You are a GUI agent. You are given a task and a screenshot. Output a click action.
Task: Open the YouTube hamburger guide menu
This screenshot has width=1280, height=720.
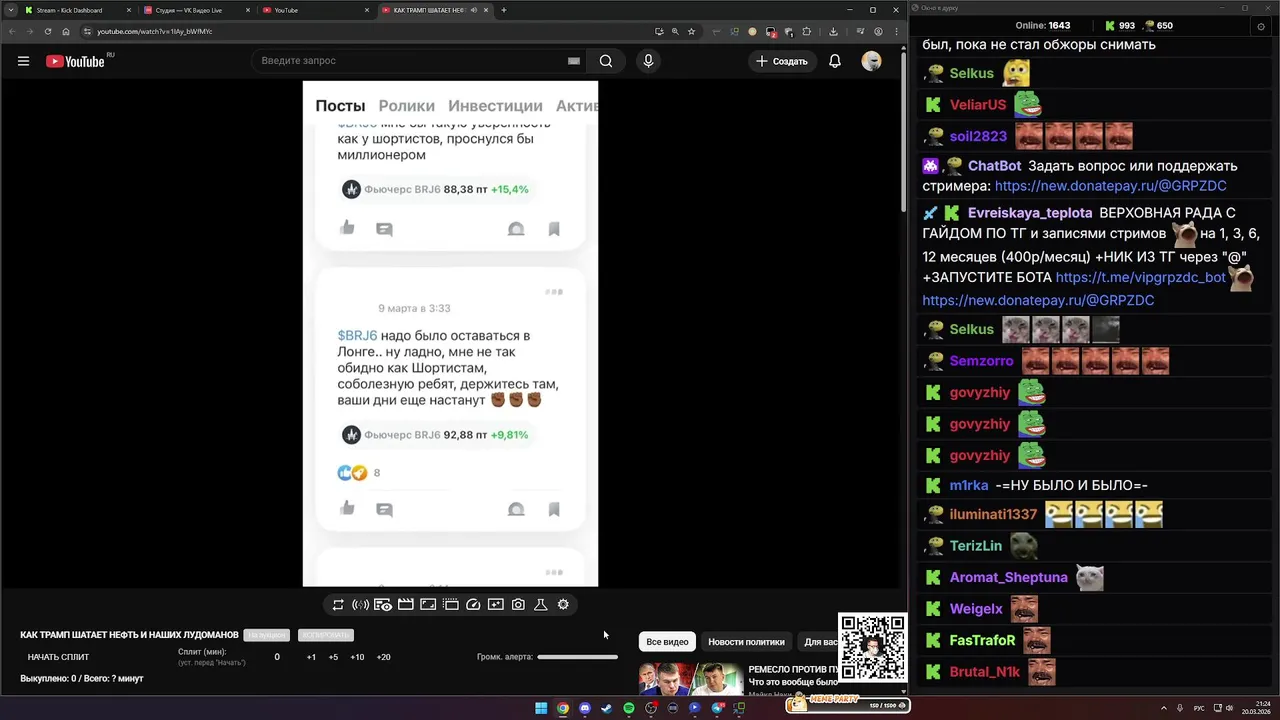coord(23,61)
